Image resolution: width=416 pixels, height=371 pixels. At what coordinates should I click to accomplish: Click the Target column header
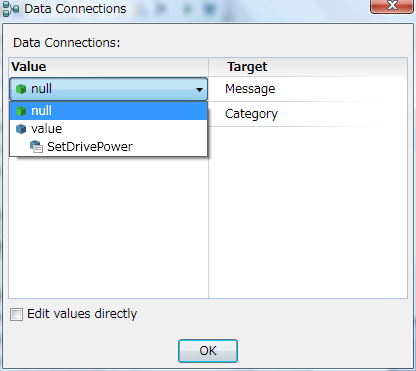click(x=308, y=67)
